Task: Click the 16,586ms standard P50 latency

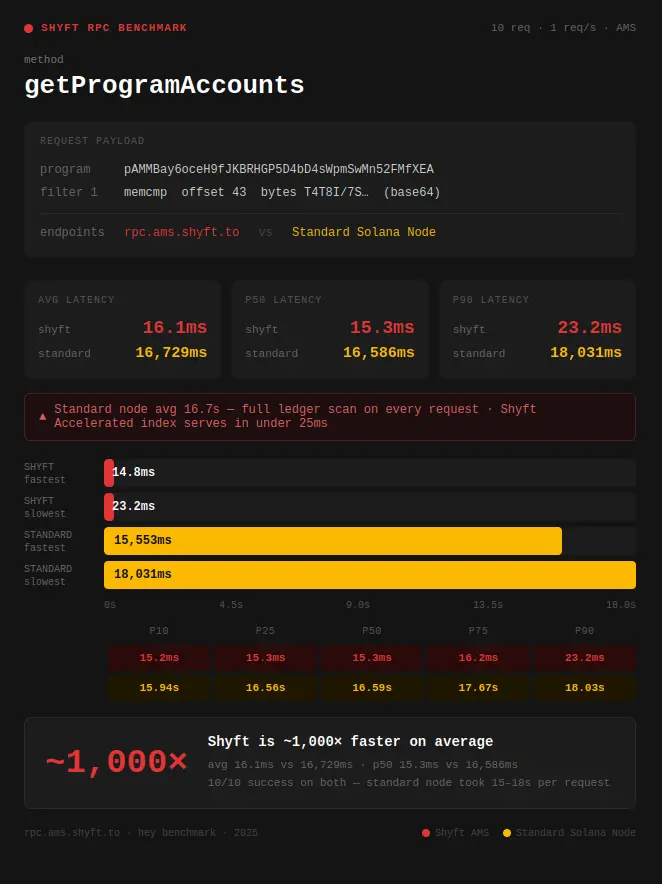Action: (x=378, y=352)
